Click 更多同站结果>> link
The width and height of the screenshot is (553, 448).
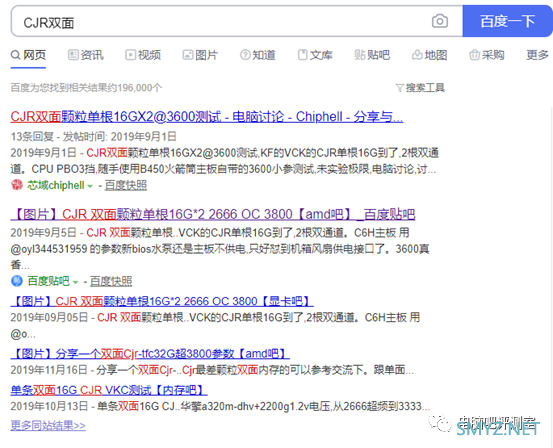[x=48, y=425]
